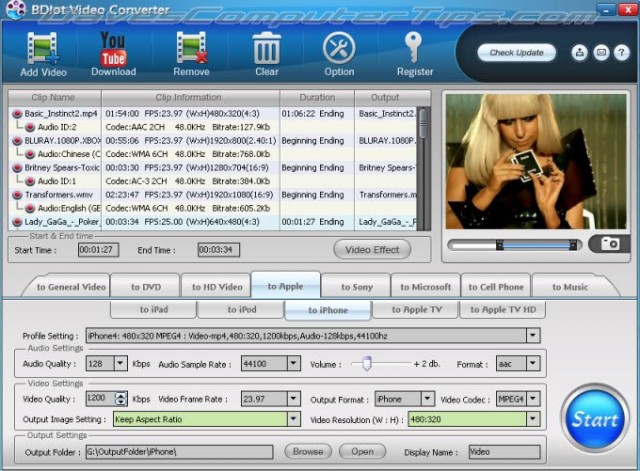
Task: Select the to Cell Phone tab
Action: [496, 287]
